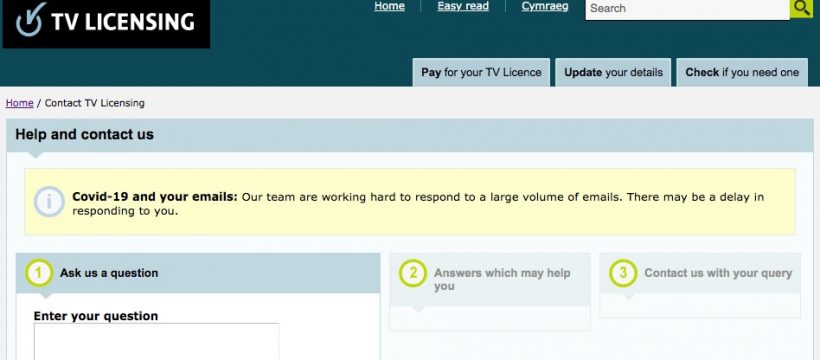Click the TV Licensing logo

point(106,23)
